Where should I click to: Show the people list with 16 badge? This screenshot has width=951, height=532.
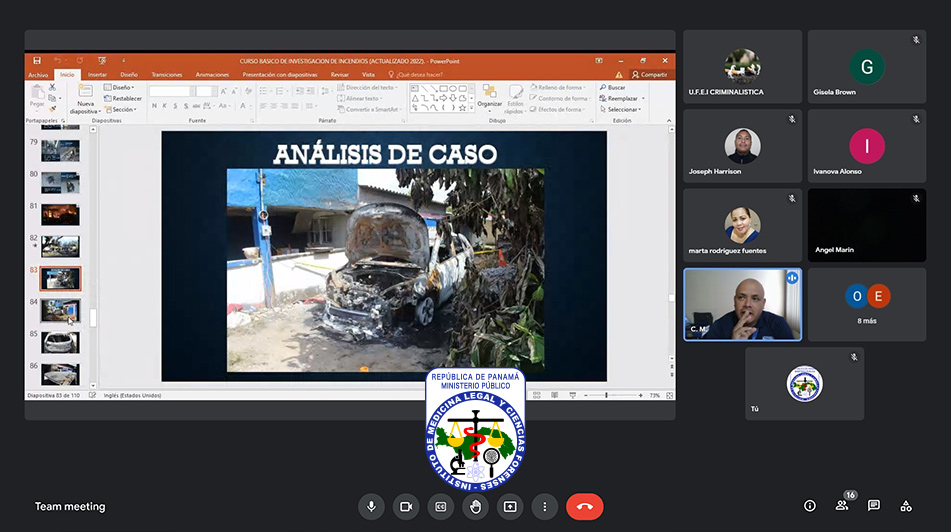click(842, 505)
